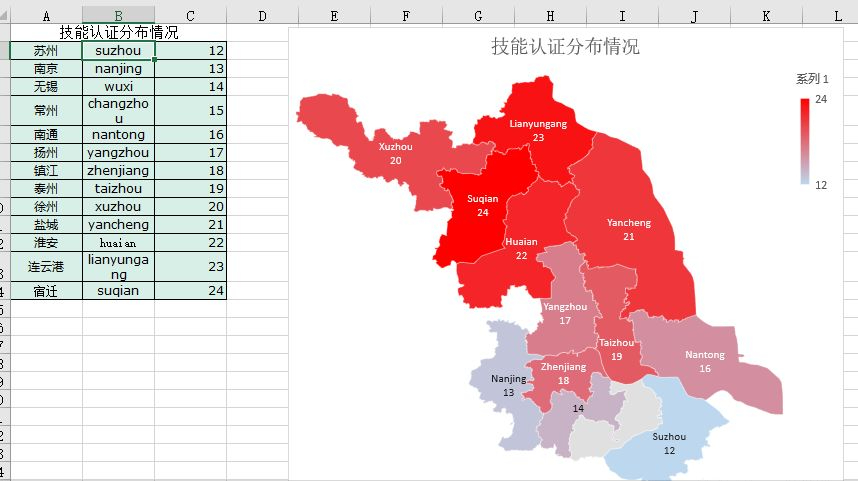Click the 泰州 cell

click(46, 189)
